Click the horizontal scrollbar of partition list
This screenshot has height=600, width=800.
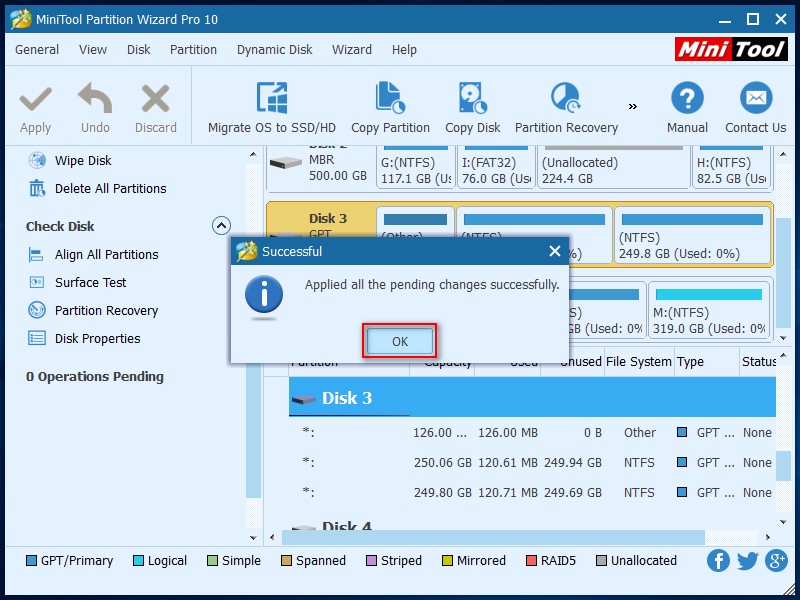(x=493, y=537)
